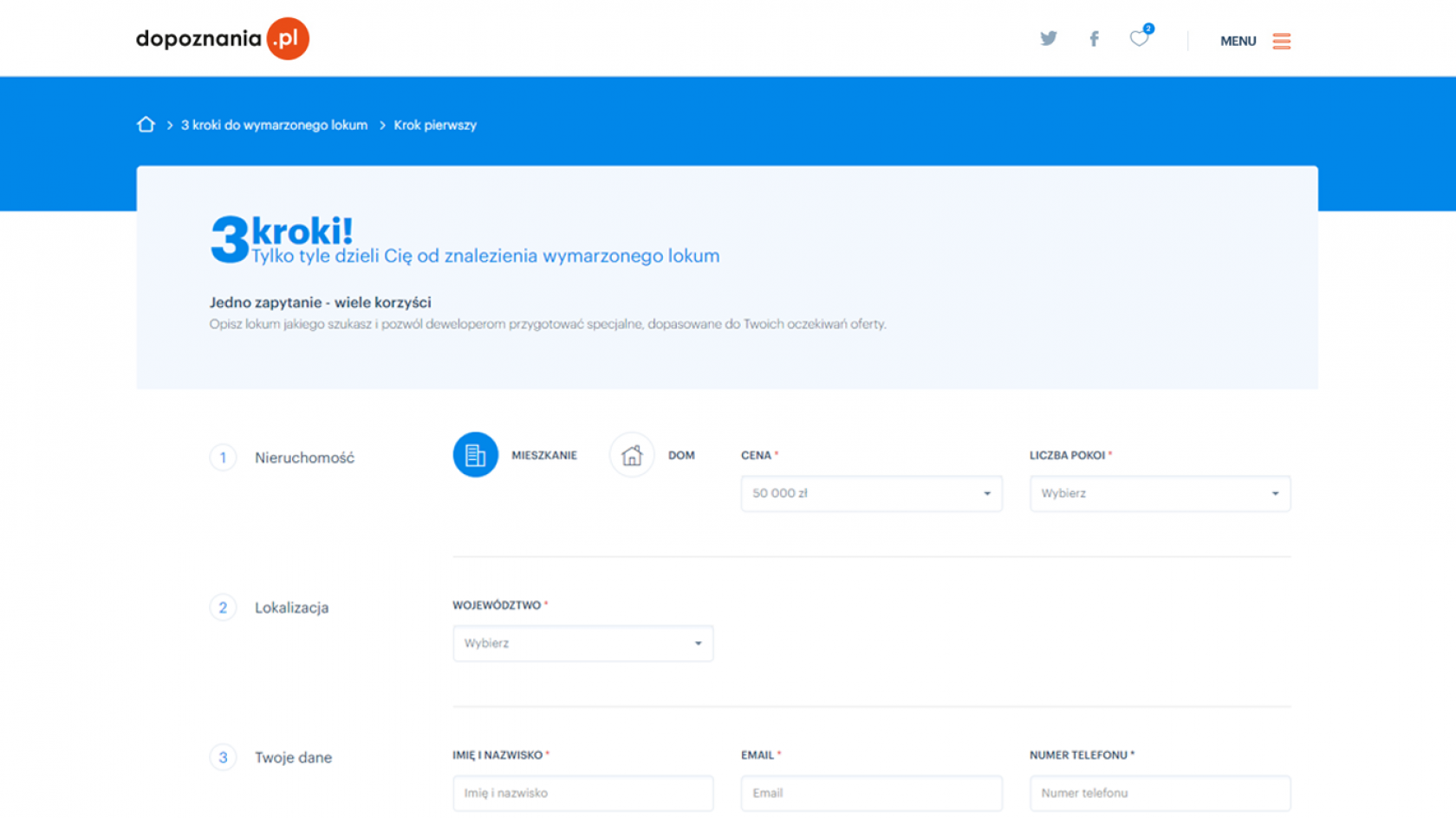
Task: Click the home icon in breadcrumb
Action: tap(146, 125)
